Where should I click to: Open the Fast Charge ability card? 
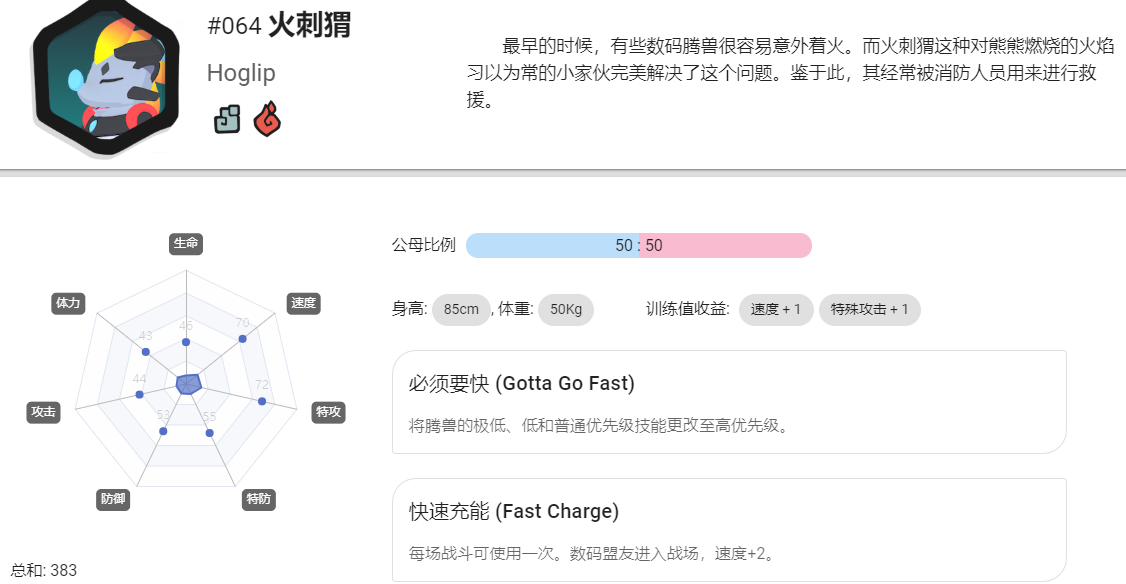click(729, 530)
